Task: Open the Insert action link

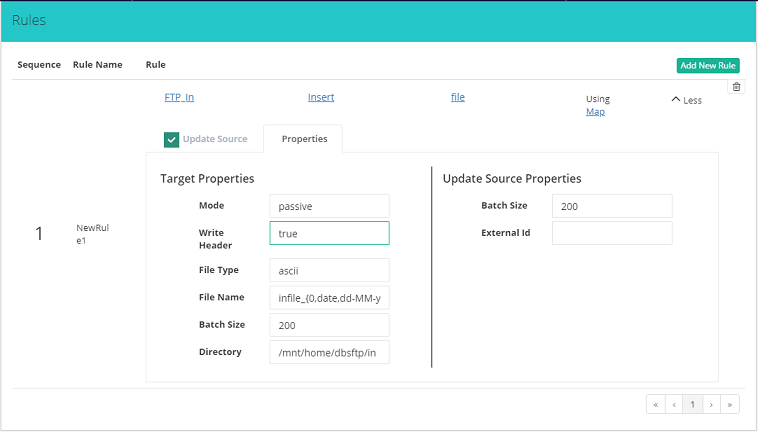Action: 321,97
